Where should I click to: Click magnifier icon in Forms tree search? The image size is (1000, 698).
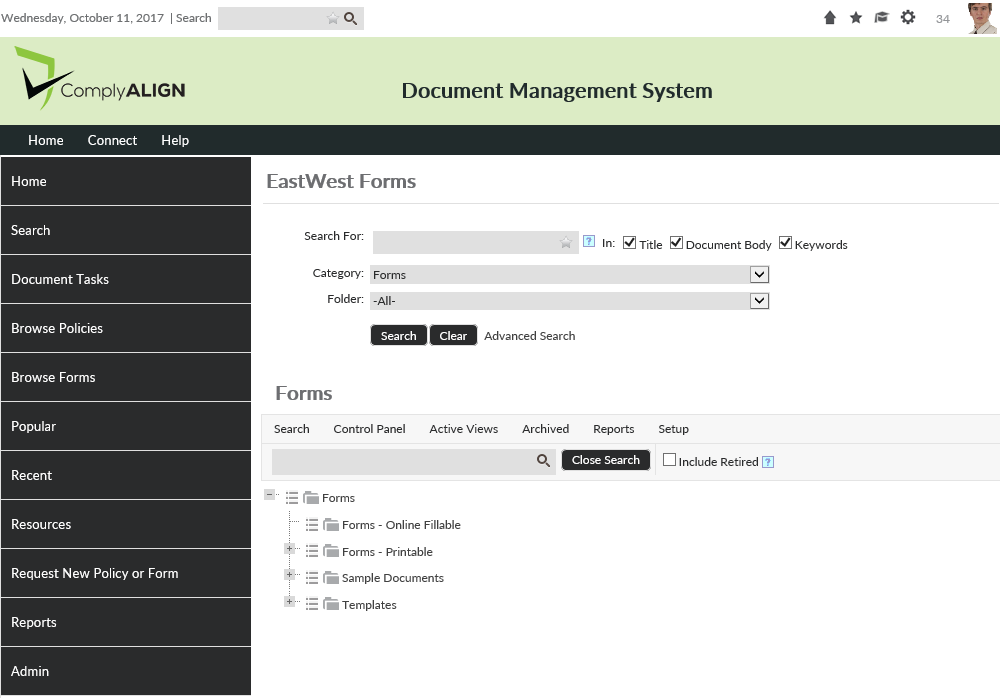[544, 460]
